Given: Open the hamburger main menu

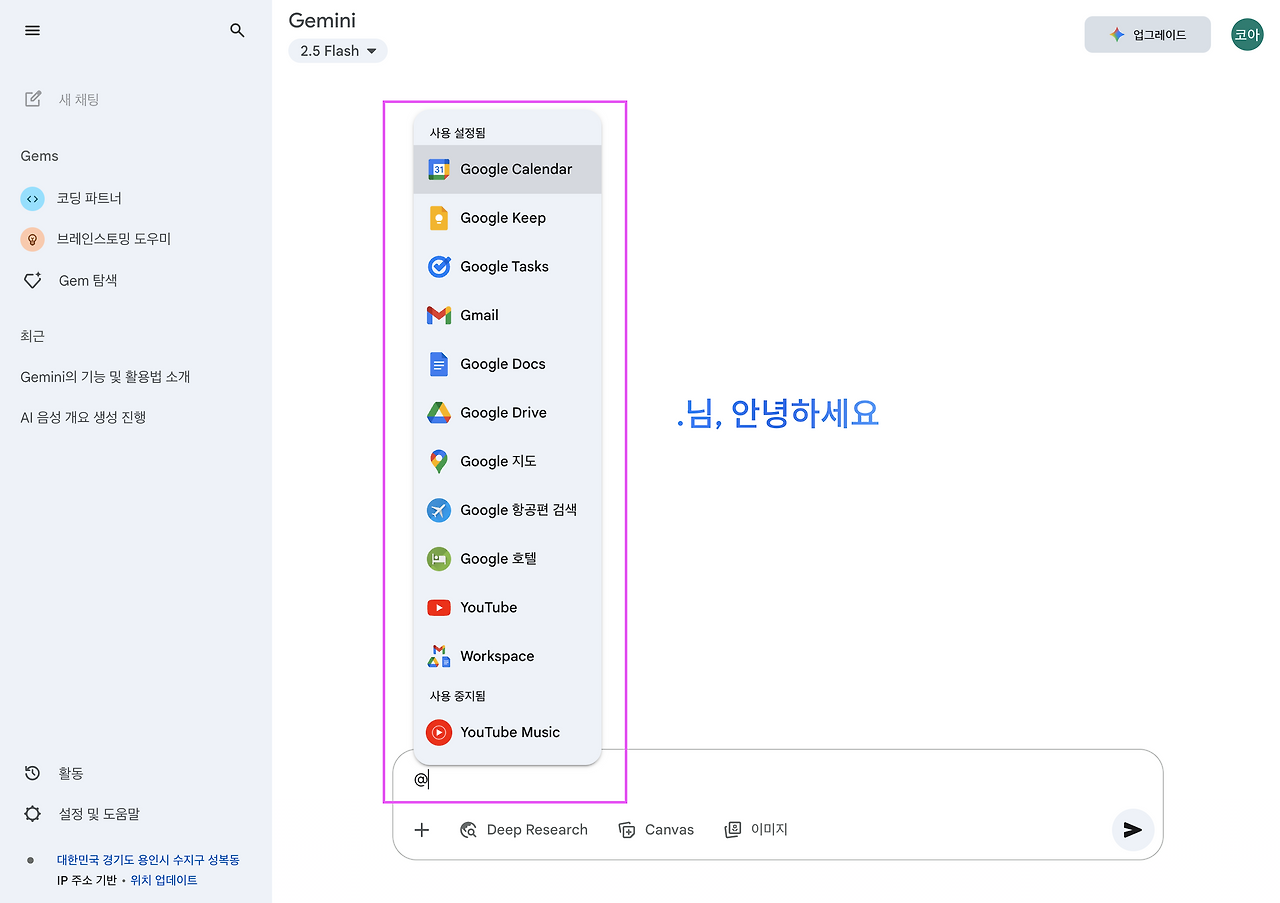Looking at the screenshot, I should click(32, 31).
